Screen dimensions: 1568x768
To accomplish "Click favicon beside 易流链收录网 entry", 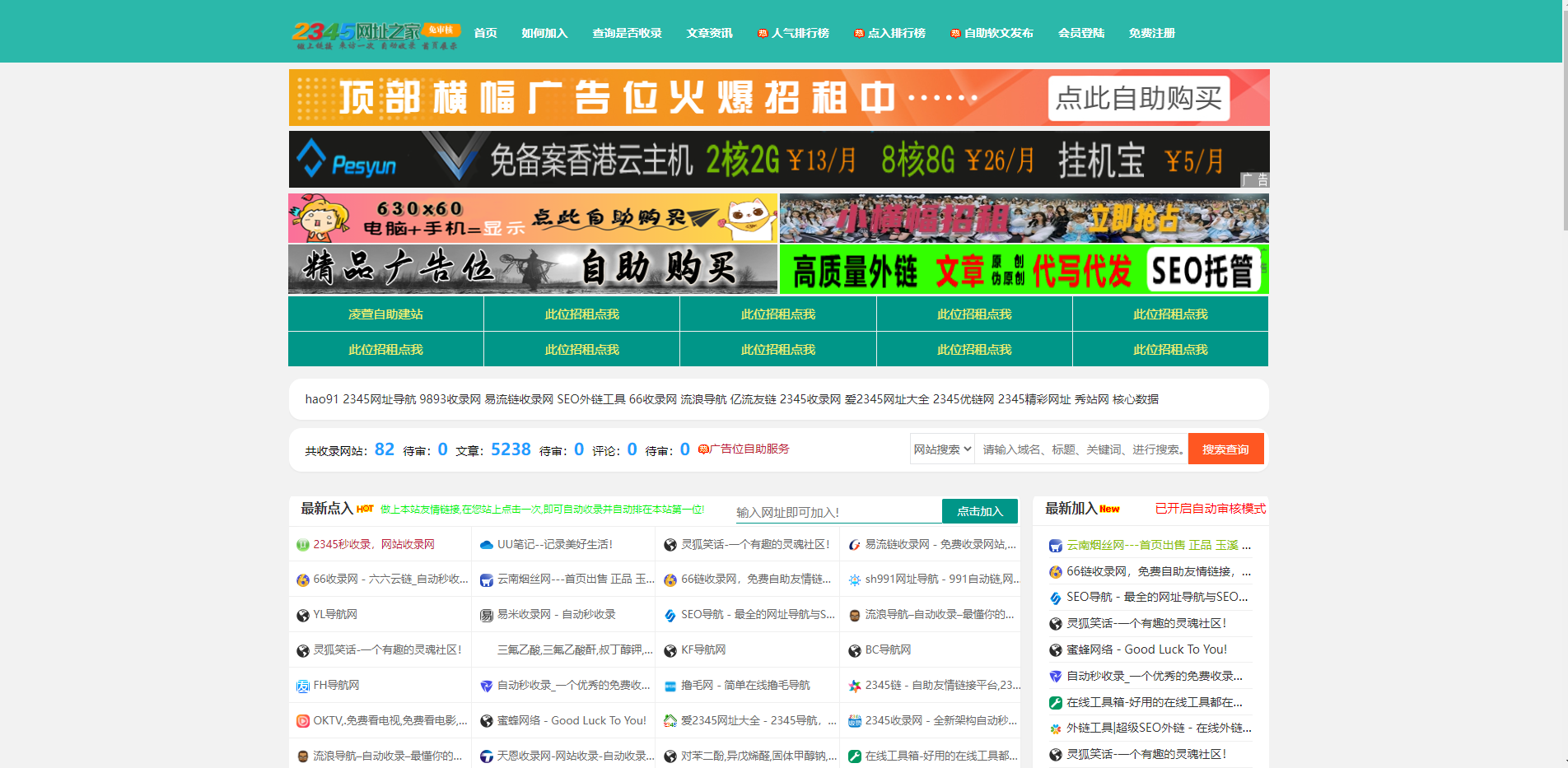I will (855, 545).
